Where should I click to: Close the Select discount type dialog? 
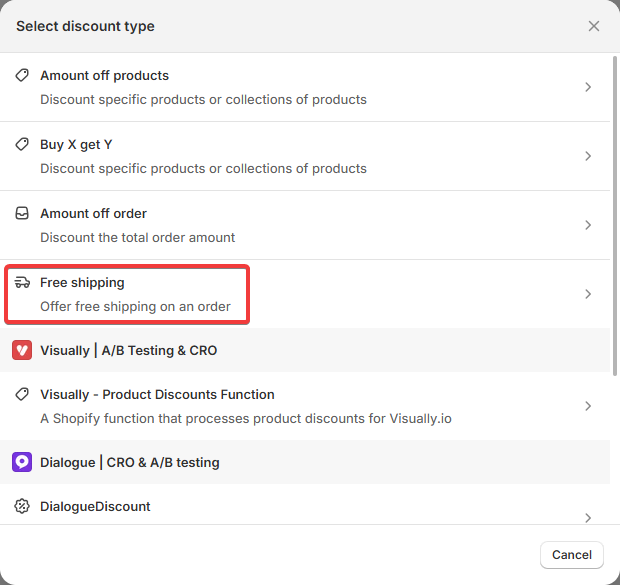594,26
